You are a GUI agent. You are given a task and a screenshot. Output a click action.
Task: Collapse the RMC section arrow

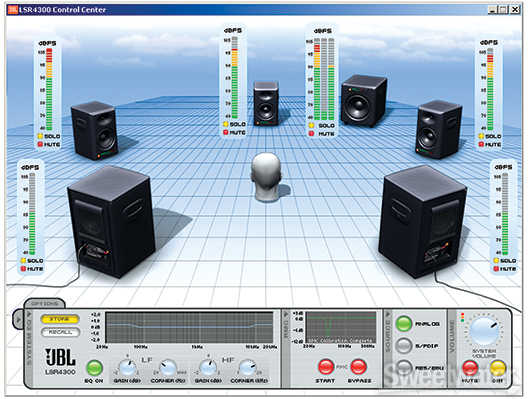tap(286, 314)
